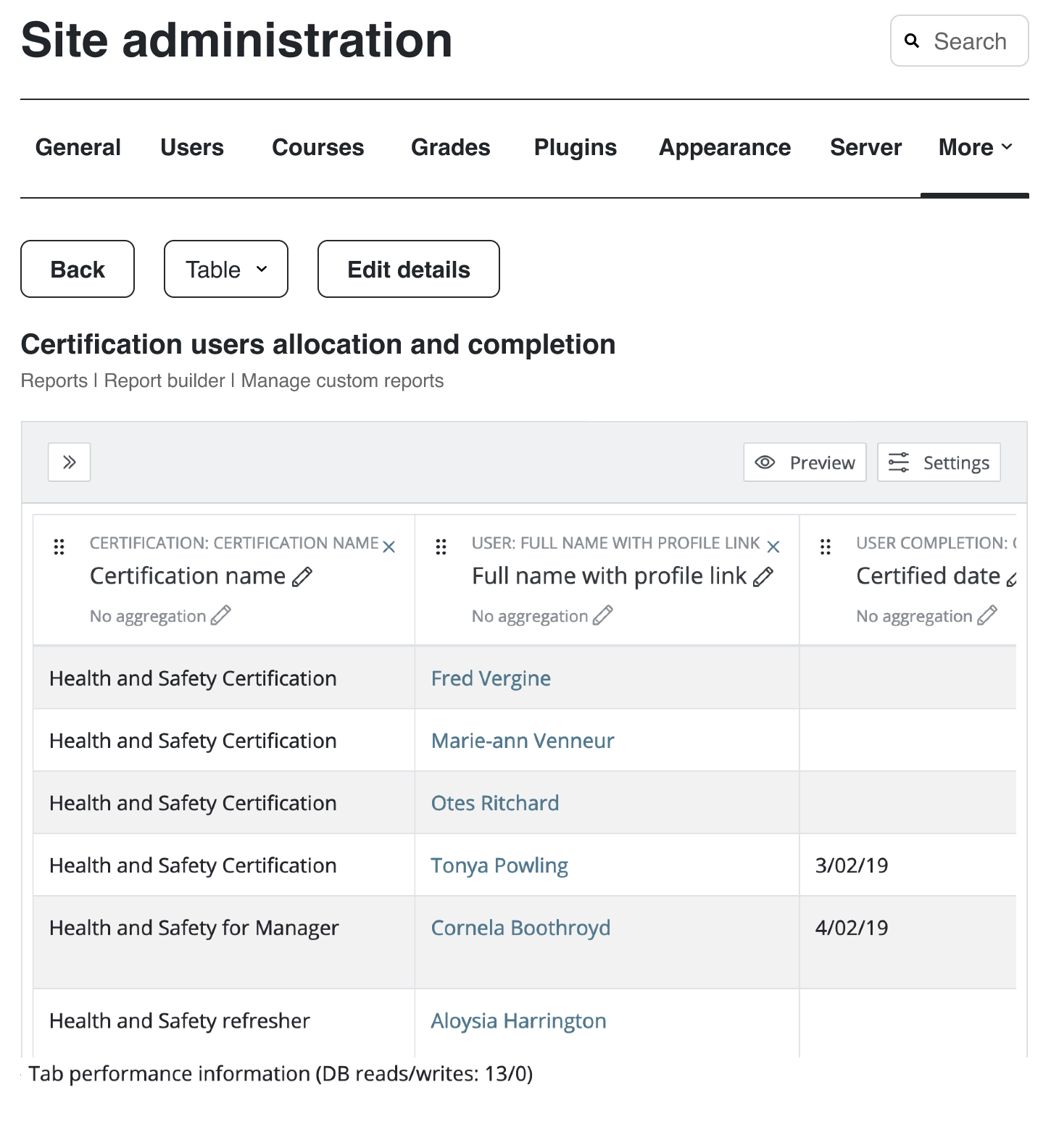Viewport: 1051px width, 1148px height.
Task: Select Health and Safety for Manager cell
Action: click(x=224, y=942)
